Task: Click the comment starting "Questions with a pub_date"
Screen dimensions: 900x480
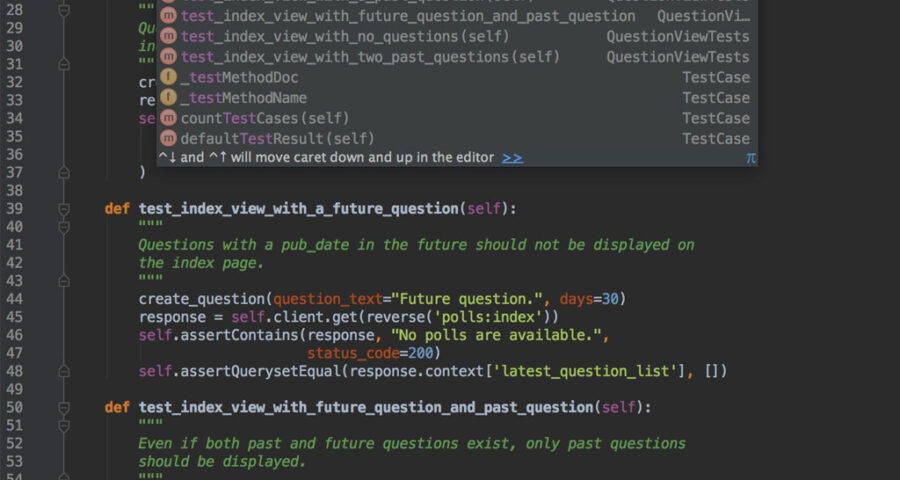Action: pos(416,245)
